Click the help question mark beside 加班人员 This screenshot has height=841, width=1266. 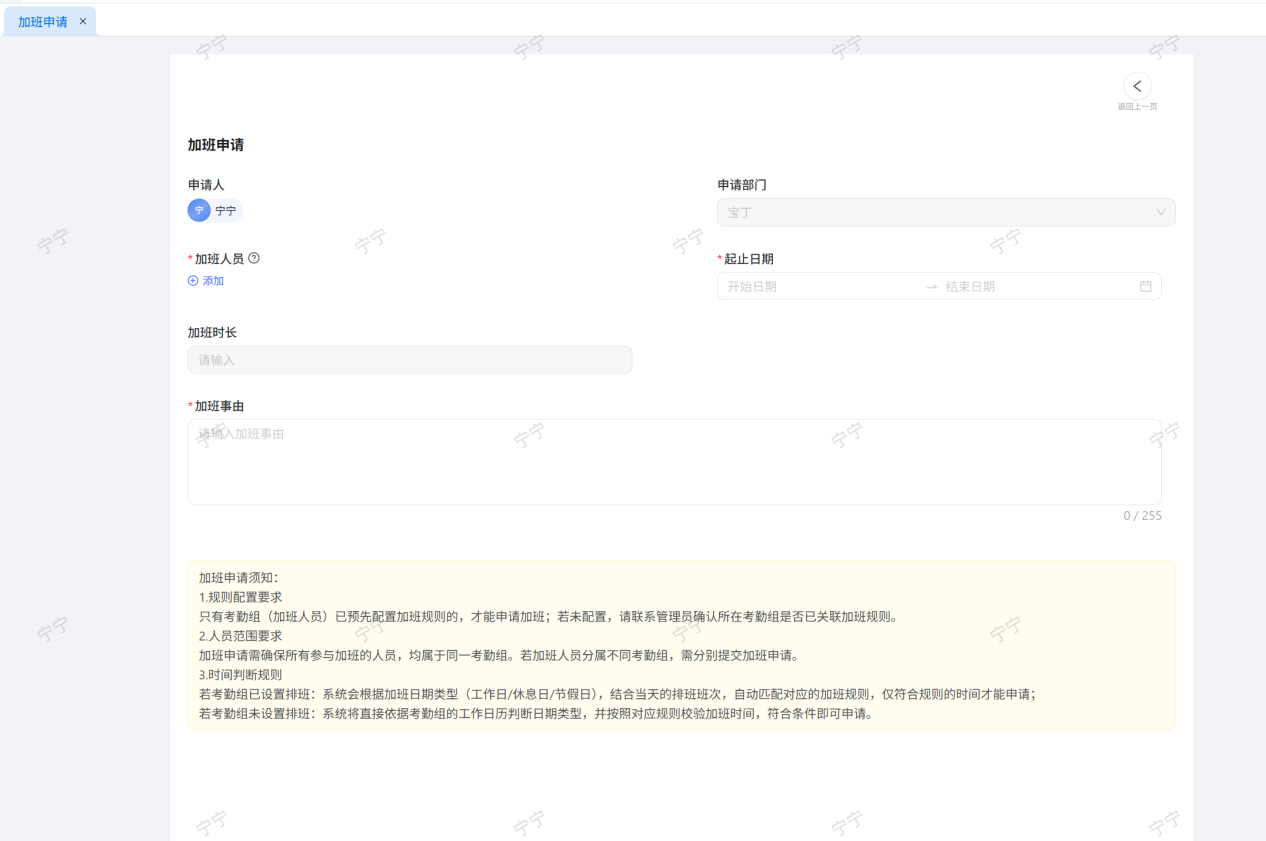[x=254, y=258]
